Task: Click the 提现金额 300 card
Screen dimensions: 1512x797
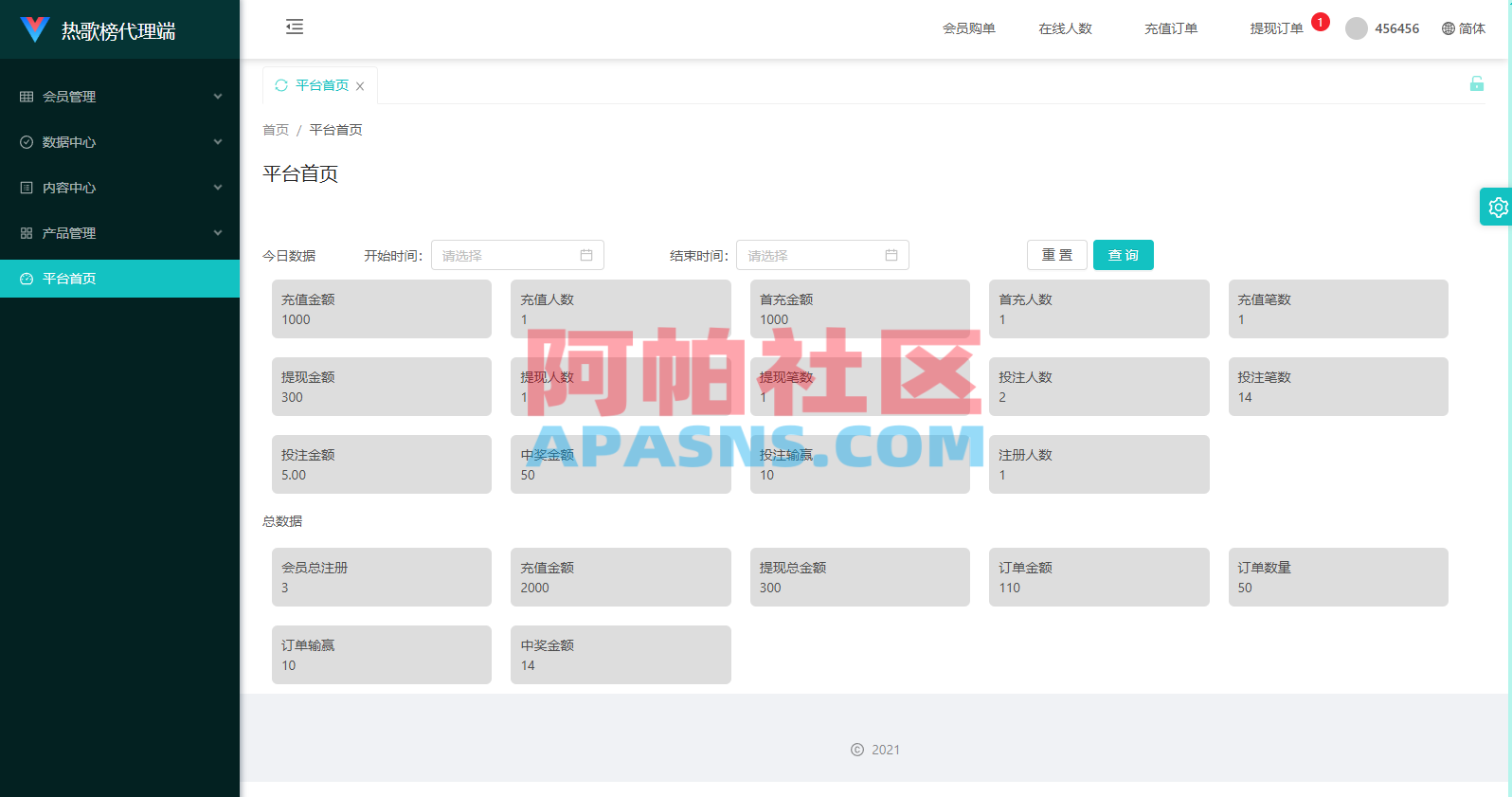Action: (382, 387)
